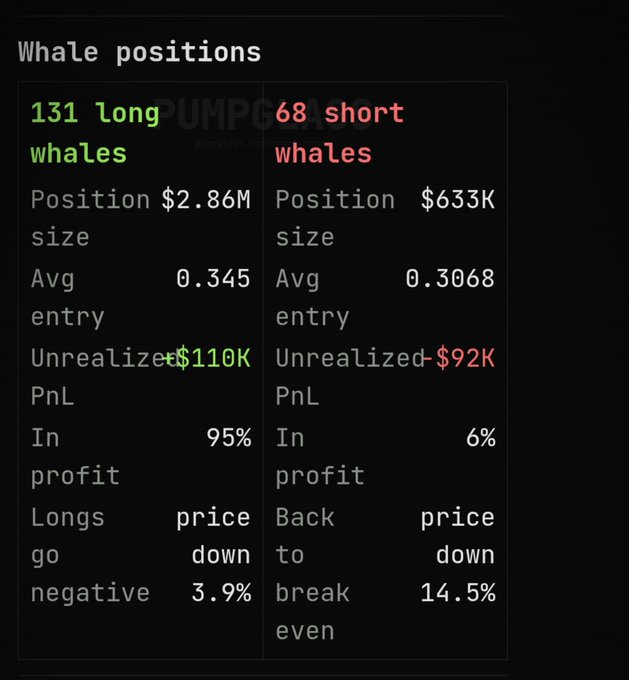Click the short whales Unrealized PnL label
The height and width of the screenshot is (680, 629).
350,377
